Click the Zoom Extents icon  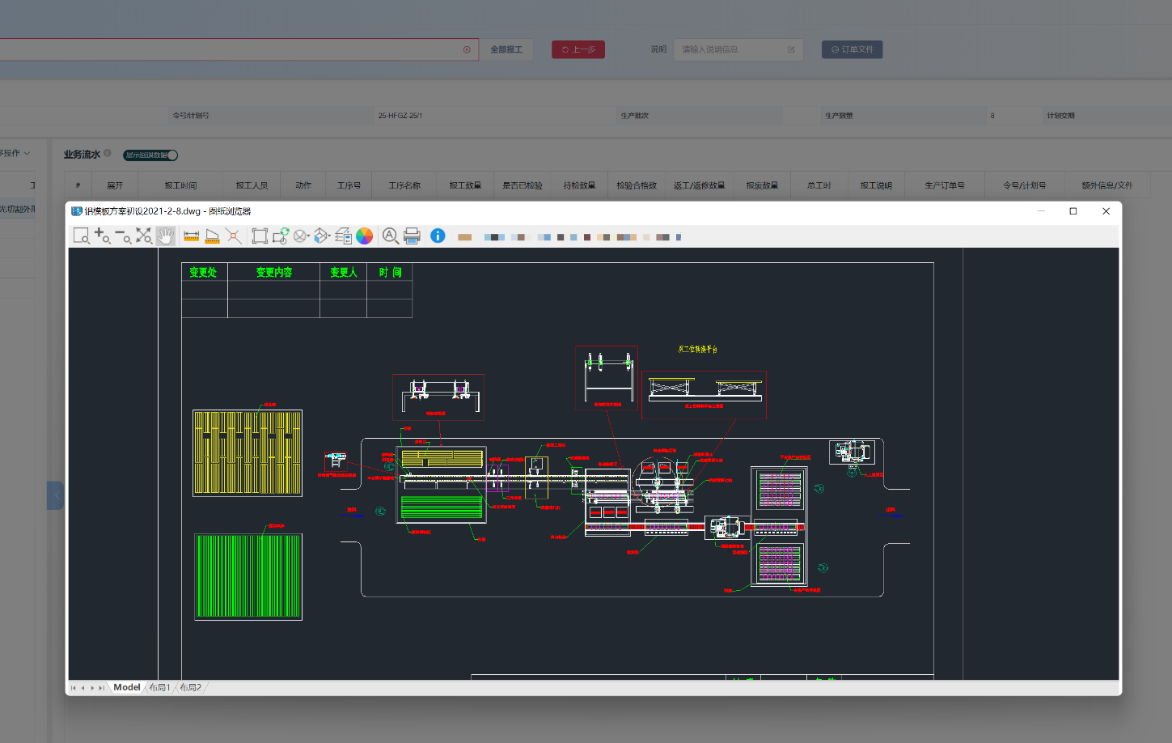click(x=144, y=236)
